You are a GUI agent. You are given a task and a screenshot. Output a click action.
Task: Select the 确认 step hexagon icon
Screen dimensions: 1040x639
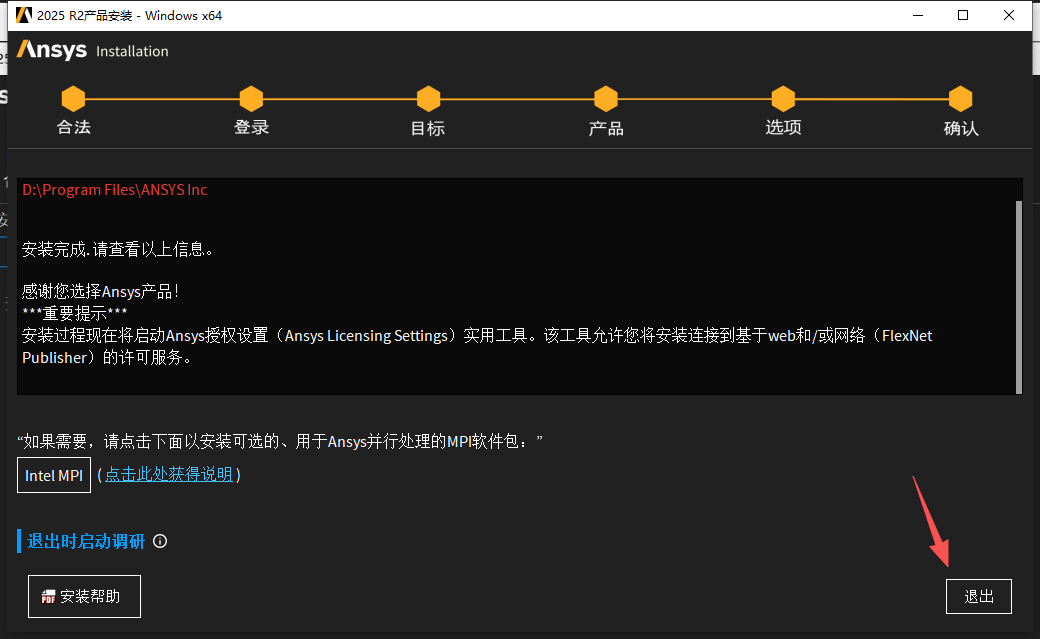pyautogui.click(x=960, y=99)
